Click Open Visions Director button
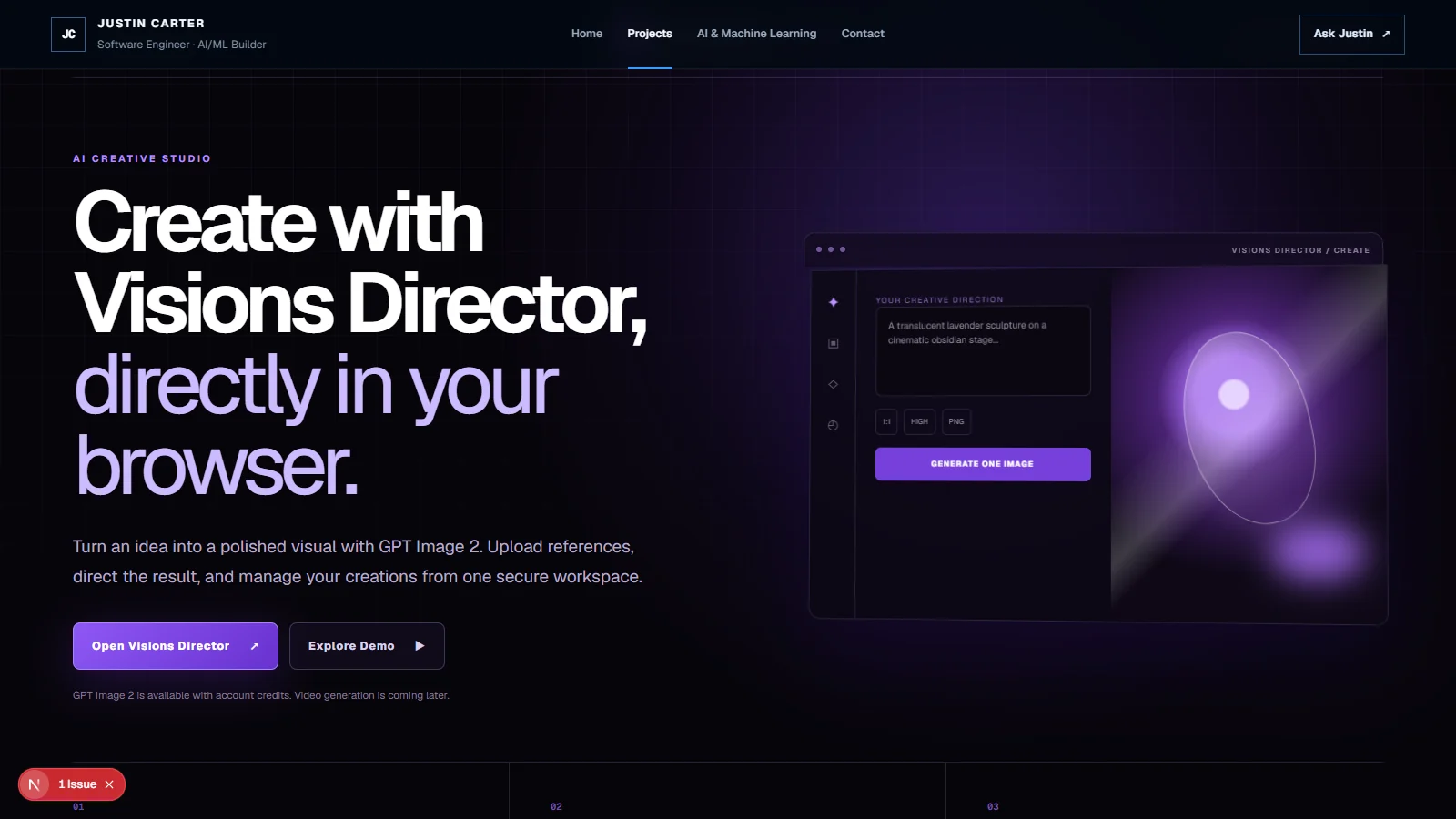The width and height of the screenshot is (1456, 819). 176,646
